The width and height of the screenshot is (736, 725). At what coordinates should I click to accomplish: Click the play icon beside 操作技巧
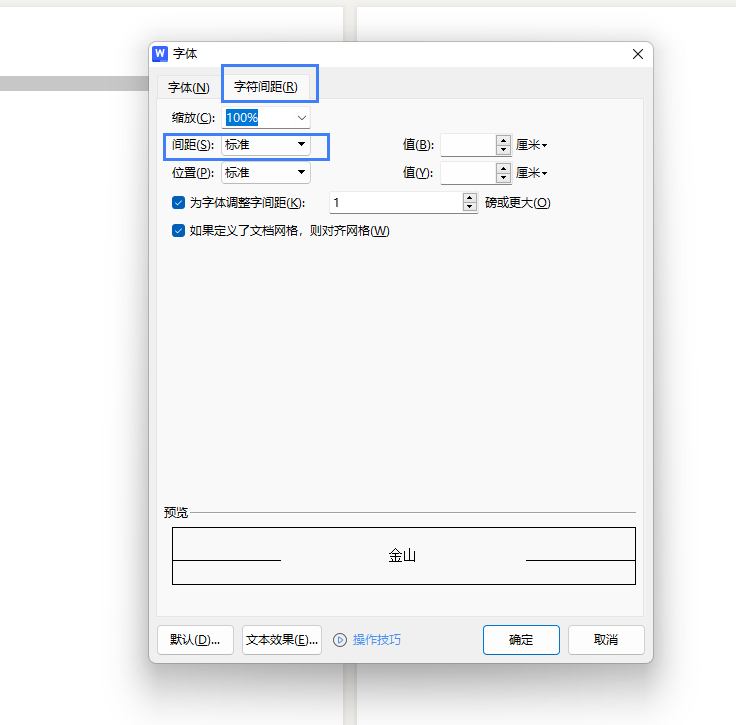click(340, 640)
